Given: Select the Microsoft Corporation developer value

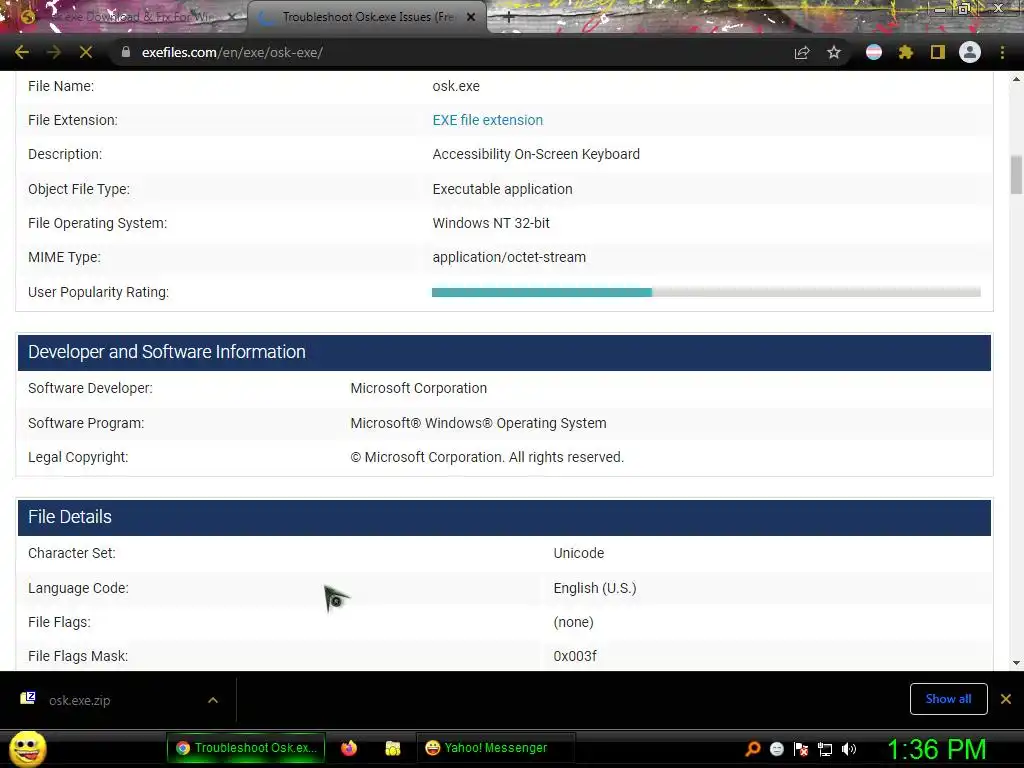Looking at the screenshot, I should coord(419,388).
